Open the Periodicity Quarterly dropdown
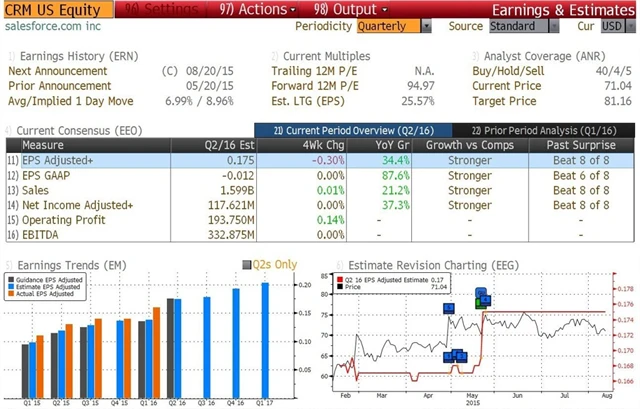 click(x=394, y=25)
